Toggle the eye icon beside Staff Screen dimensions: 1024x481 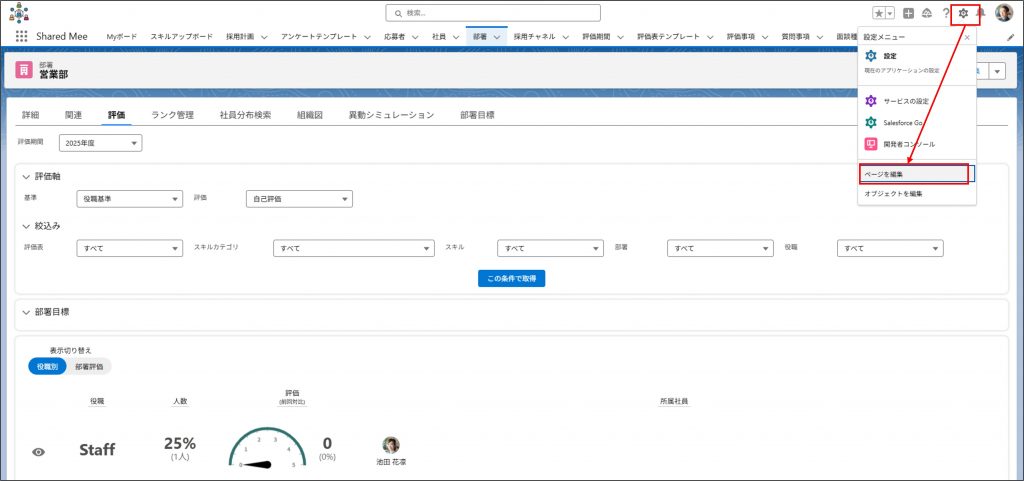[x=39, y=452]
